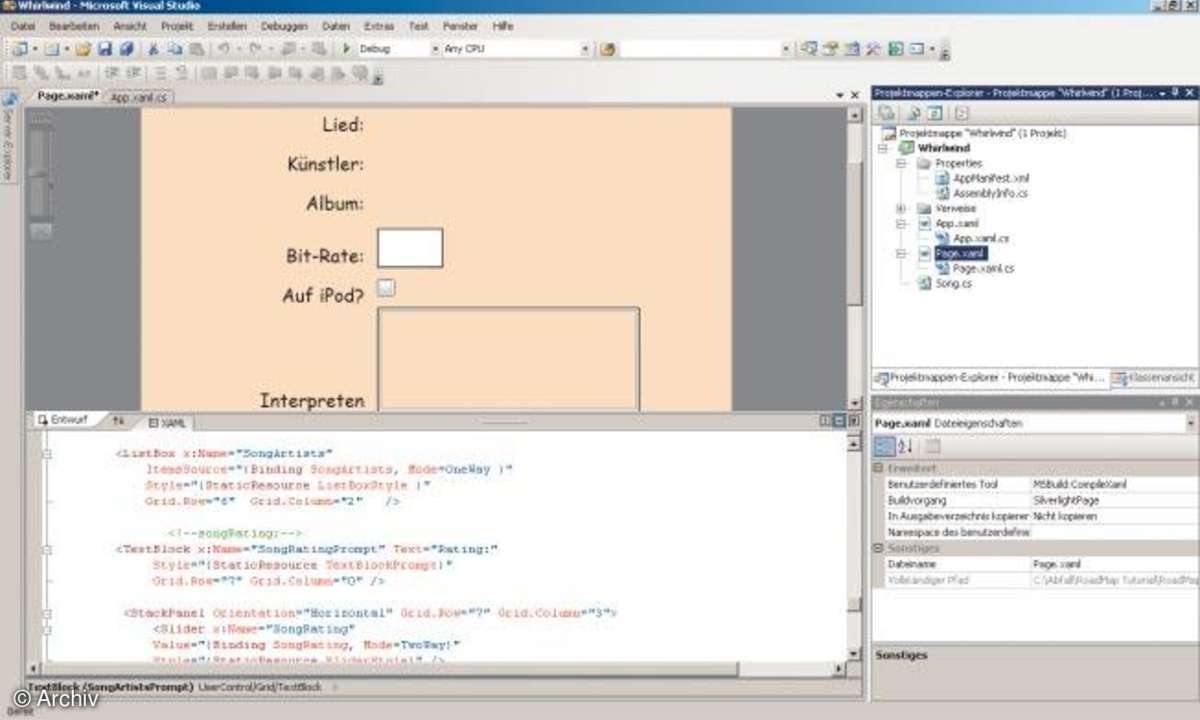Open the Page.xaml Dateieigenschaften object dropdown

1190,423
